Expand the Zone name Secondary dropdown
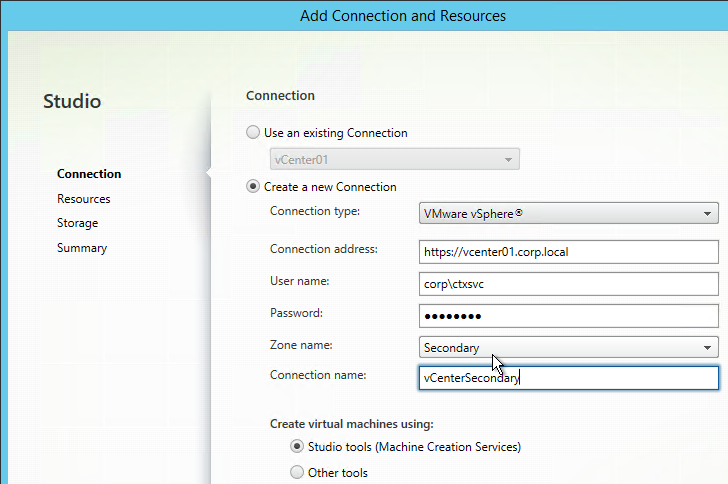This screenshot has height=484, width=728. coord(567,348)
